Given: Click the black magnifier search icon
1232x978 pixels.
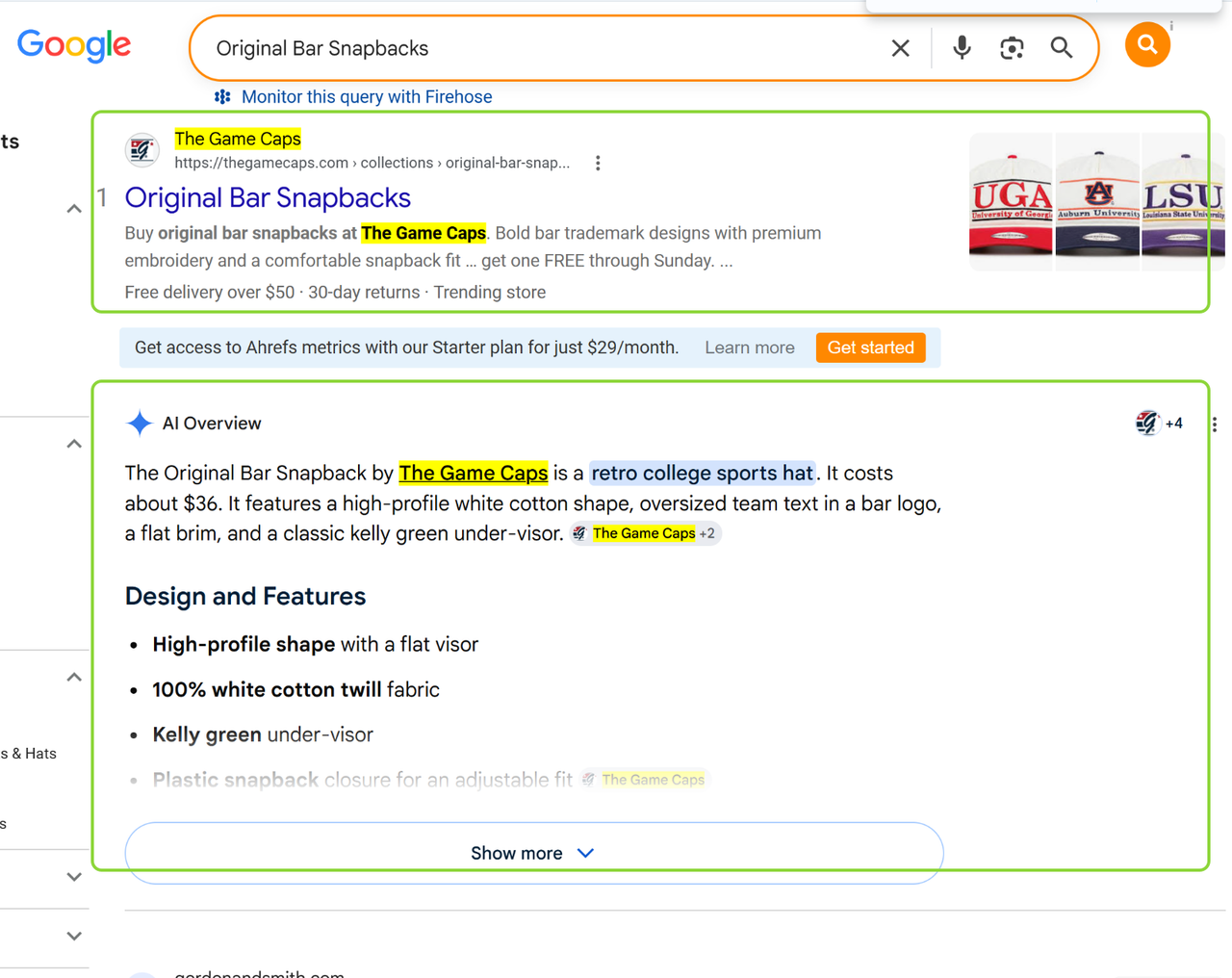Looking at the screenshot, I should pyautogui.click(x=1062, y=48).
